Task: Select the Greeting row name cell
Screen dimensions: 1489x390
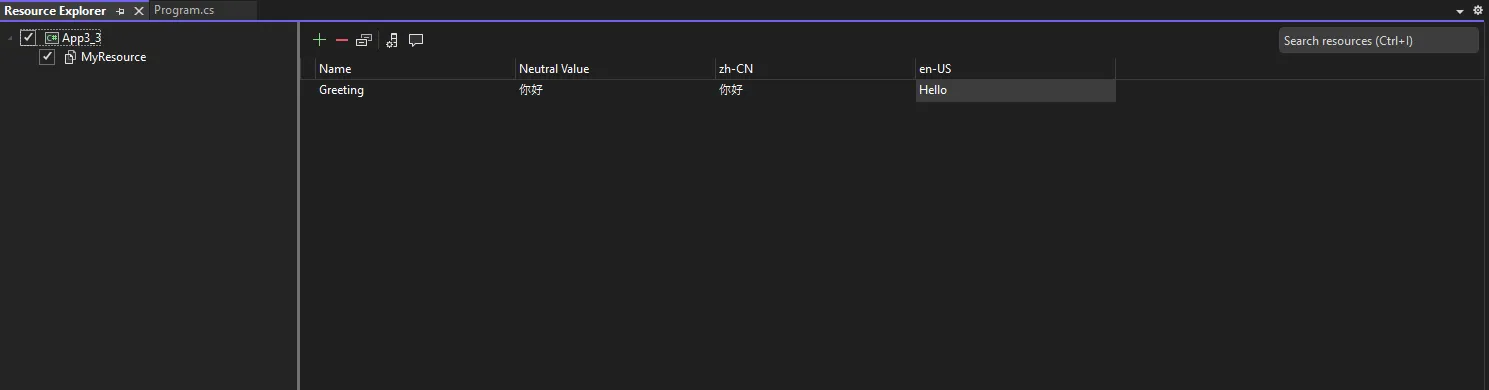Action: 415,90
